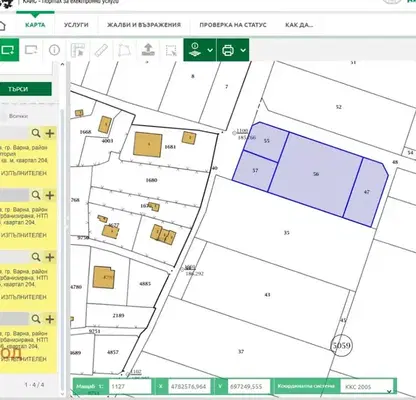
Task: Click the ТЪРСИ search button
Action: coord(26,89)
